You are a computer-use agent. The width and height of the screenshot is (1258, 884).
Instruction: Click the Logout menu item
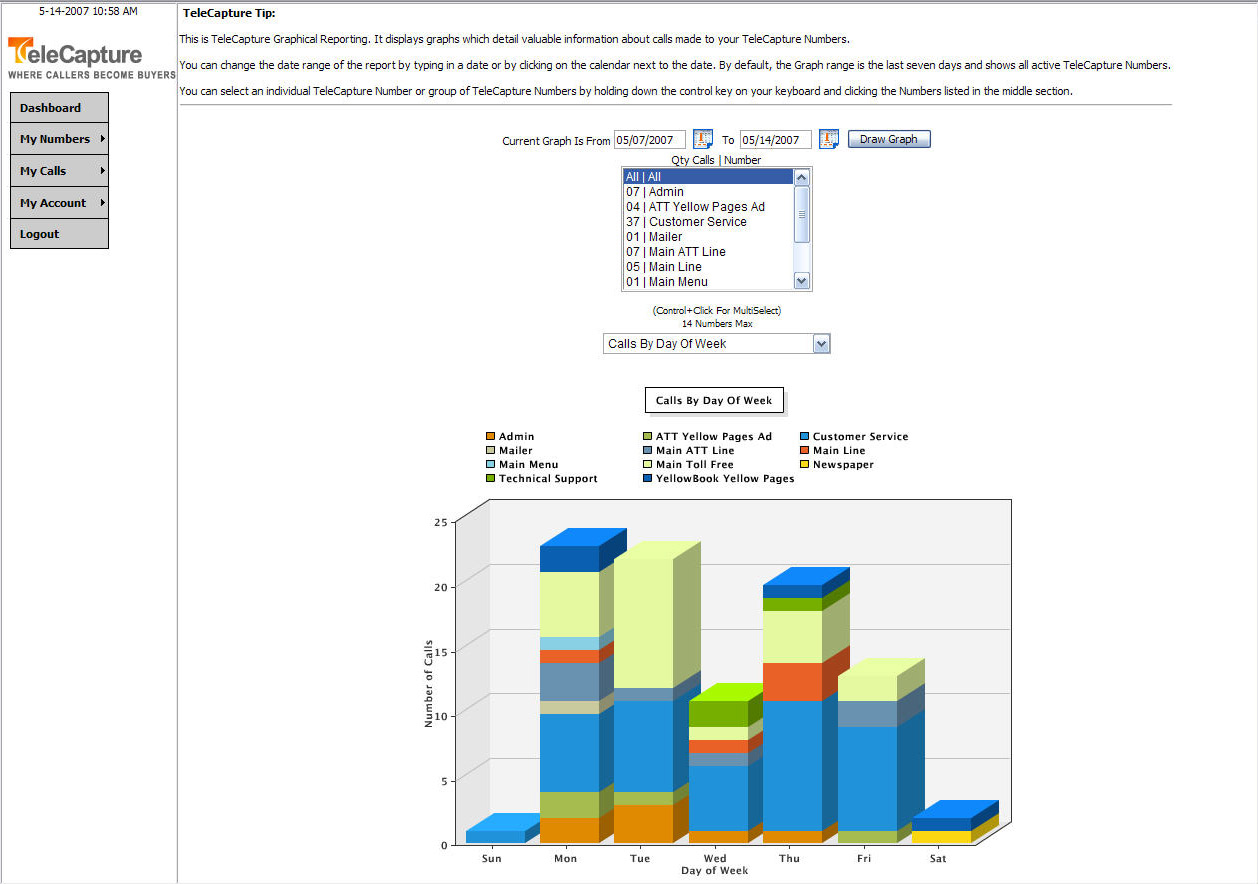[x=59, y=234]
